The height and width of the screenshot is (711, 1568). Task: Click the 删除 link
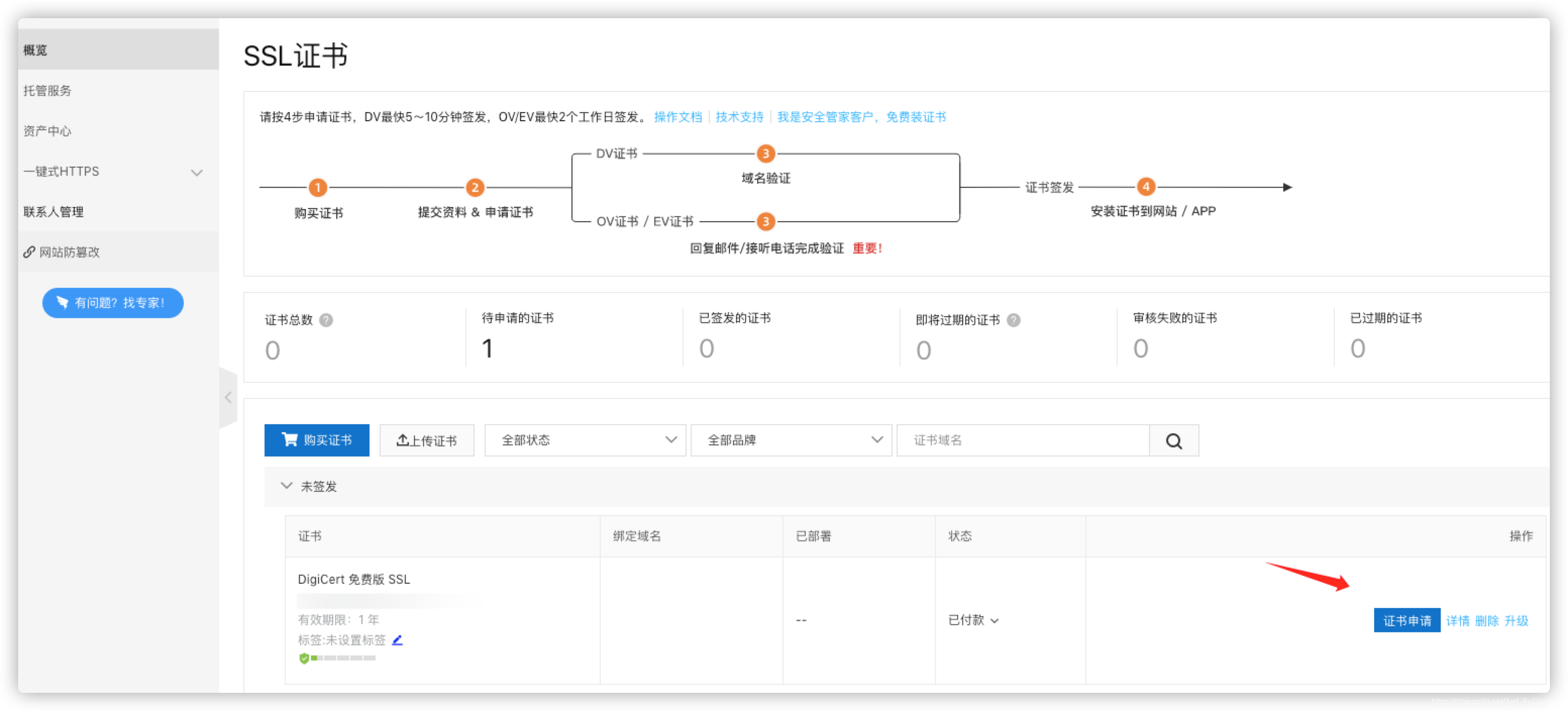point(1486,621)
